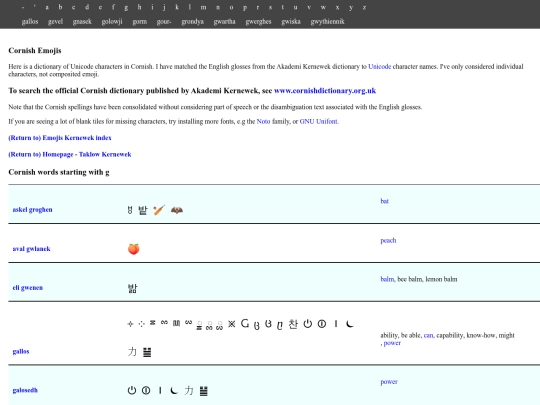Image resolution: width=540 pixels, height=405 pixels.
Task: Jump to letter a in alphabet bar
Action: pyautogui.click(x=47, y=7)
